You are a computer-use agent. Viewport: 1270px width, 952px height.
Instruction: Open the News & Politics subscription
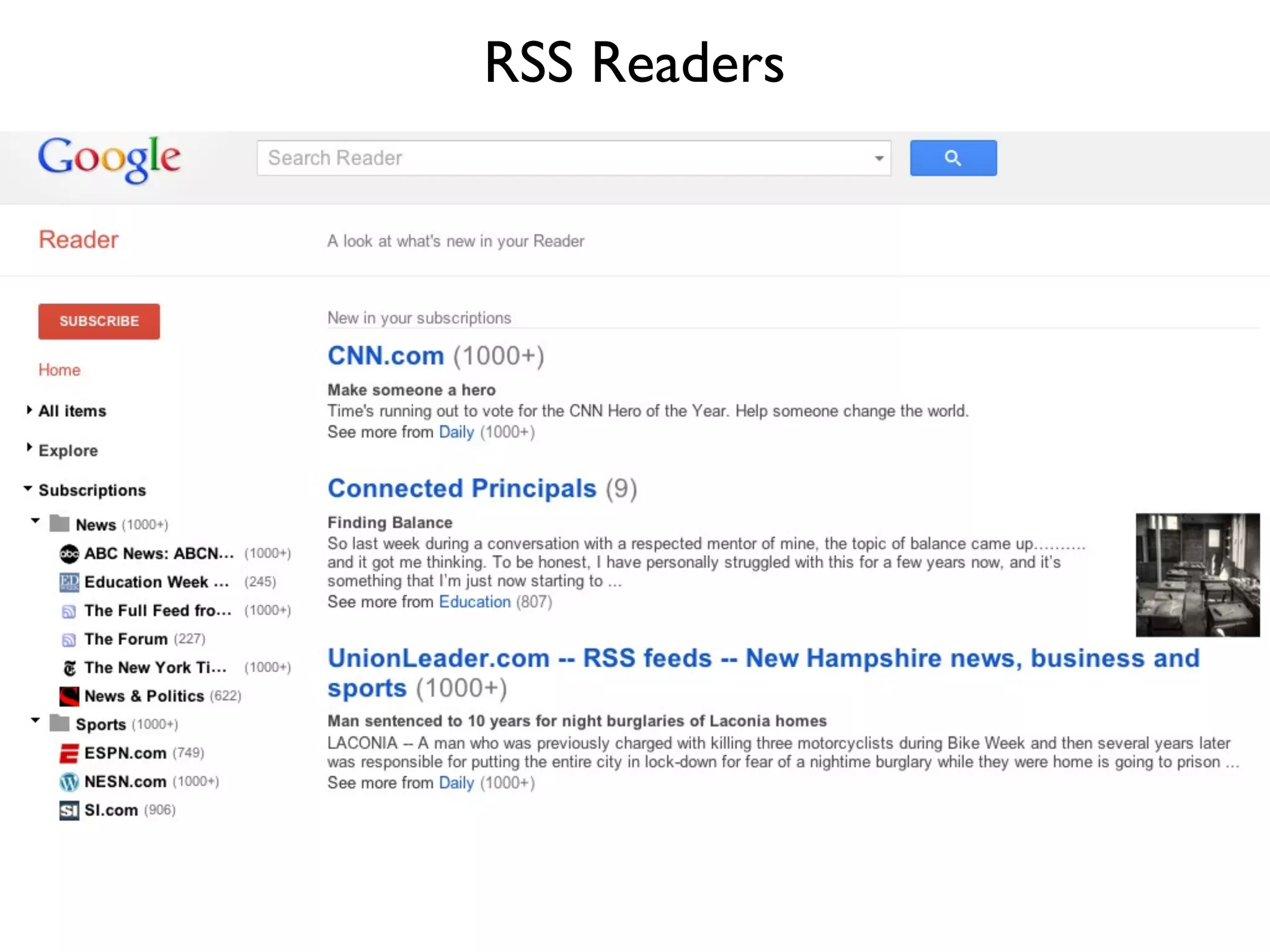coord(144,696)
